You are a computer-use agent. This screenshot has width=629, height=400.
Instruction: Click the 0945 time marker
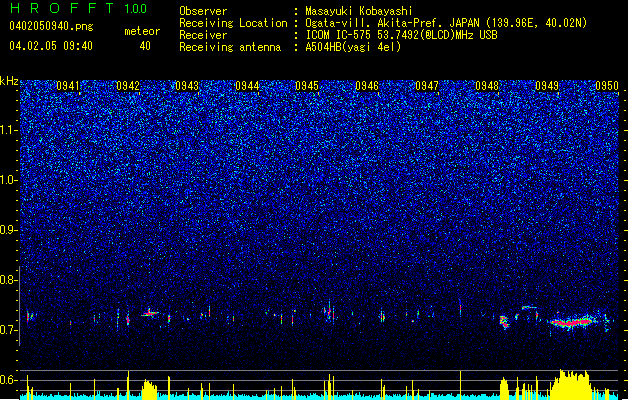pyautogui.click(x=307, y=86)
